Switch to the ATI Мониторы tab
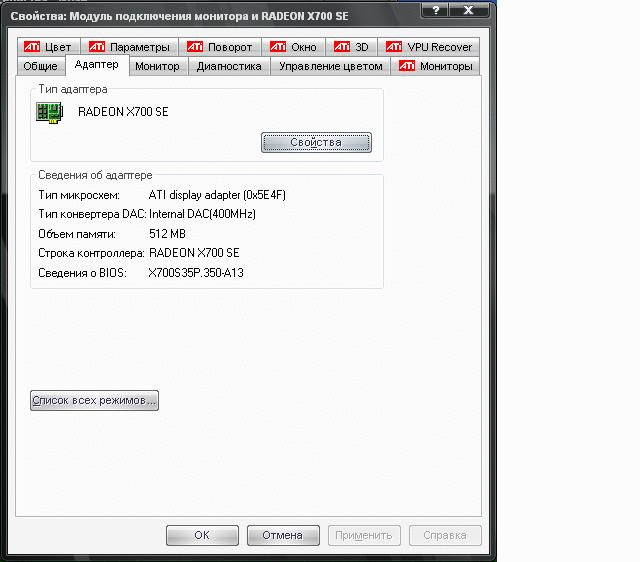640x562 pixels. (x=436, y=66)
